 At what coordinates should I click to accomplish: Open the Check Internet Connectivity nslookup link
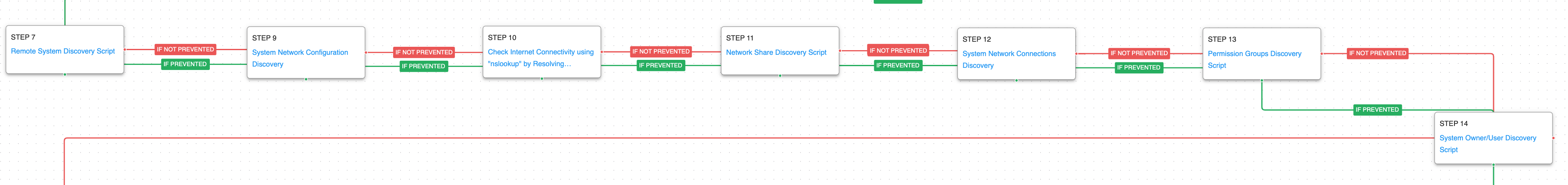[x=540, y=53]
